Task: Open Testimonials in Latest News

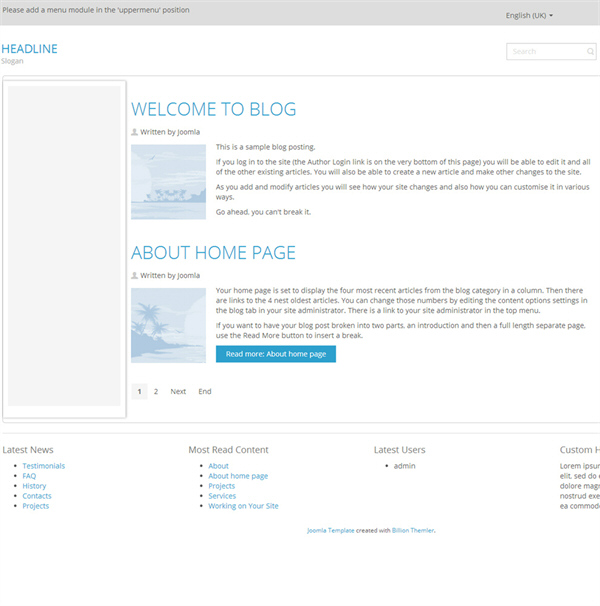Action: (44, 466)
